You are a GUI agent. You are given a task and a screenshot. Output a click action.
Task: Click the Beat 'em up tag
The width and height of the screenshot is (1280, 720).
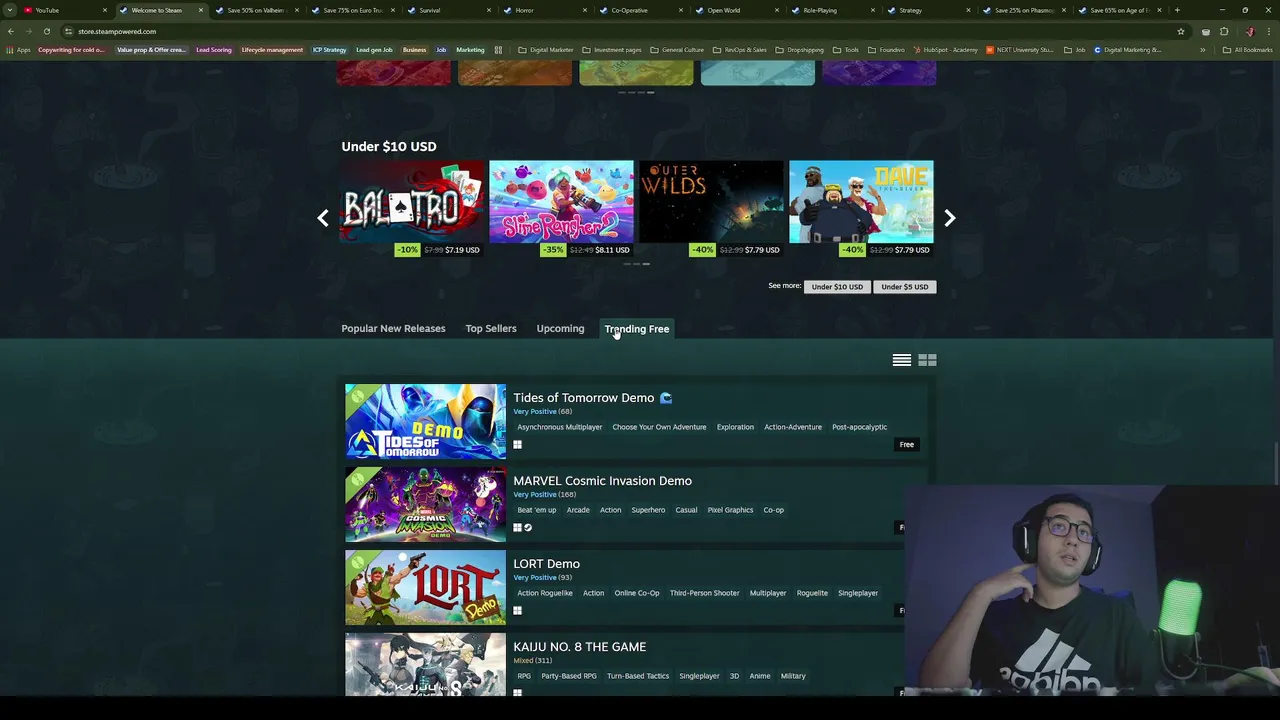(537, 510)
